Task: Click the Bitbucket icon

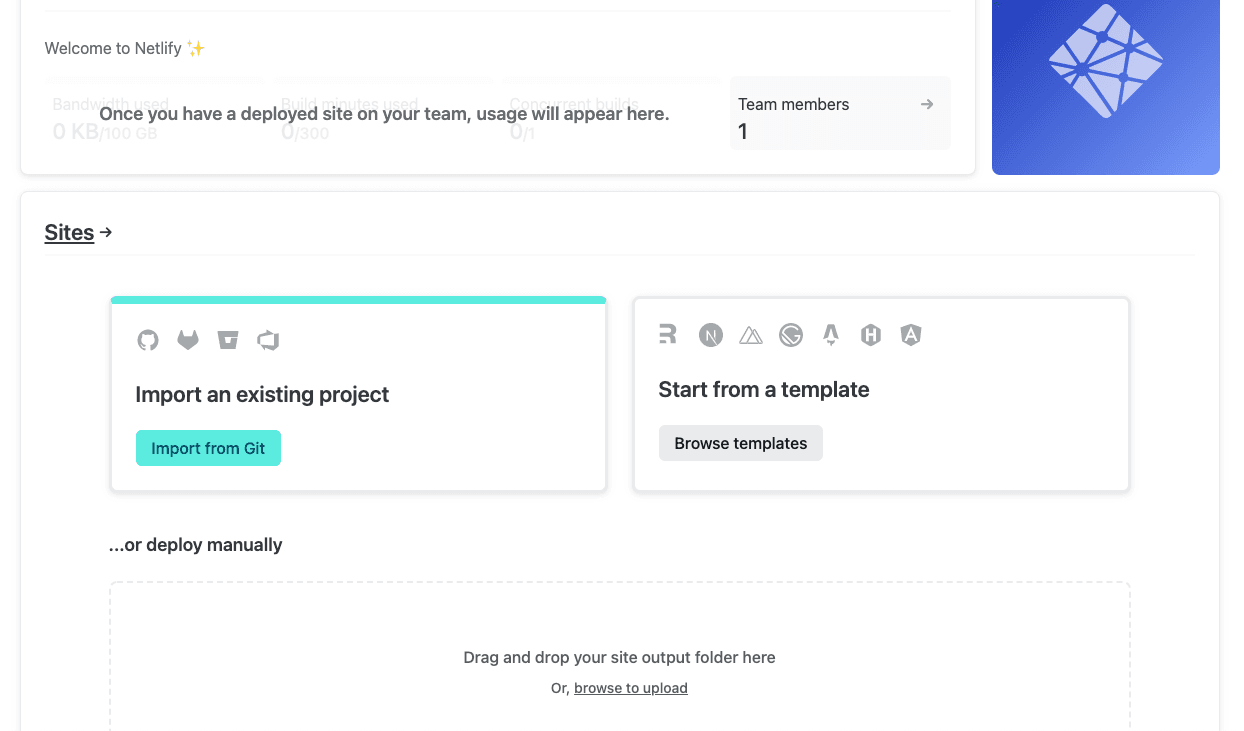Action: click(228, 340)
